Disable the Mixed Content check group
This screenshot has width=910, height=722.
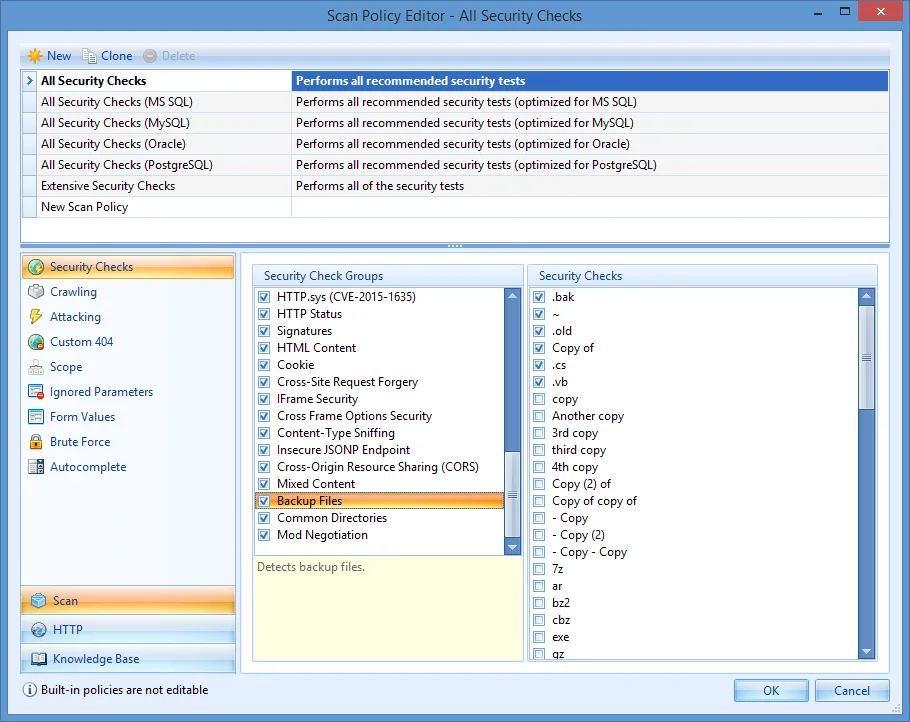coord(263,483)
